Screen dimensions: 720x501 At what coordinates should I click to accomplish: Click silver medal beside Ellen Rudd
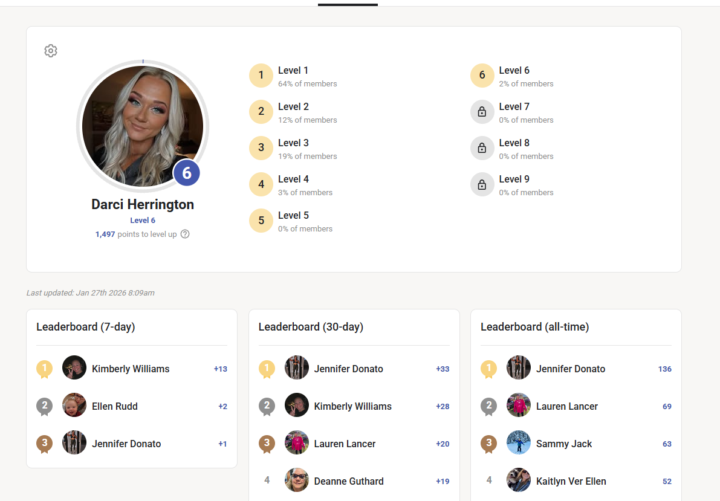click(x=45, y=407)
